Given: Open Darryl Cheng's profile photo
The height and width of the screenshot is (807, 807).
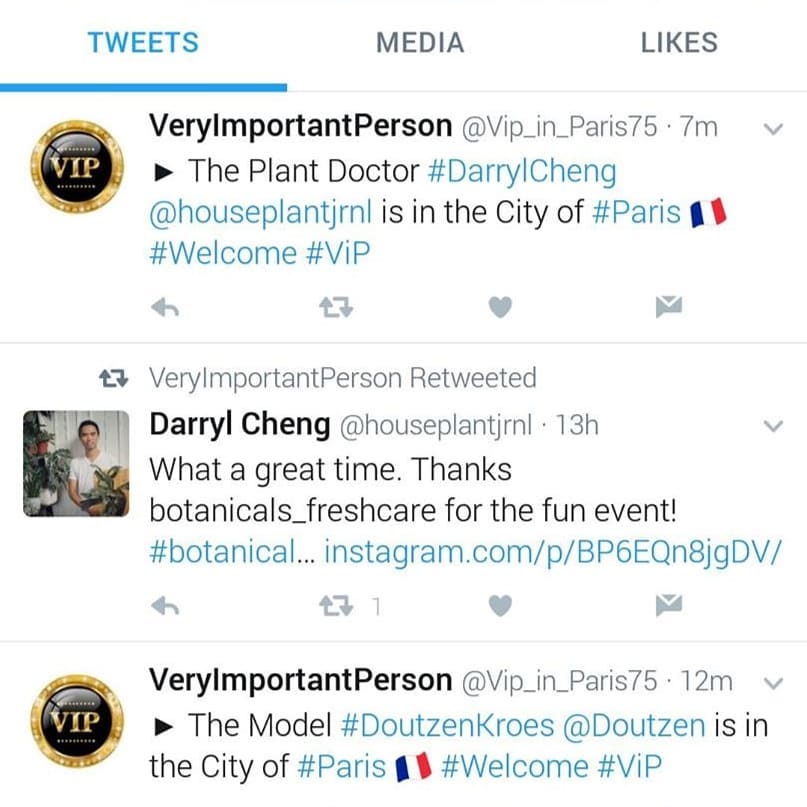Looking at the screenshot, I should click(76, 463).
